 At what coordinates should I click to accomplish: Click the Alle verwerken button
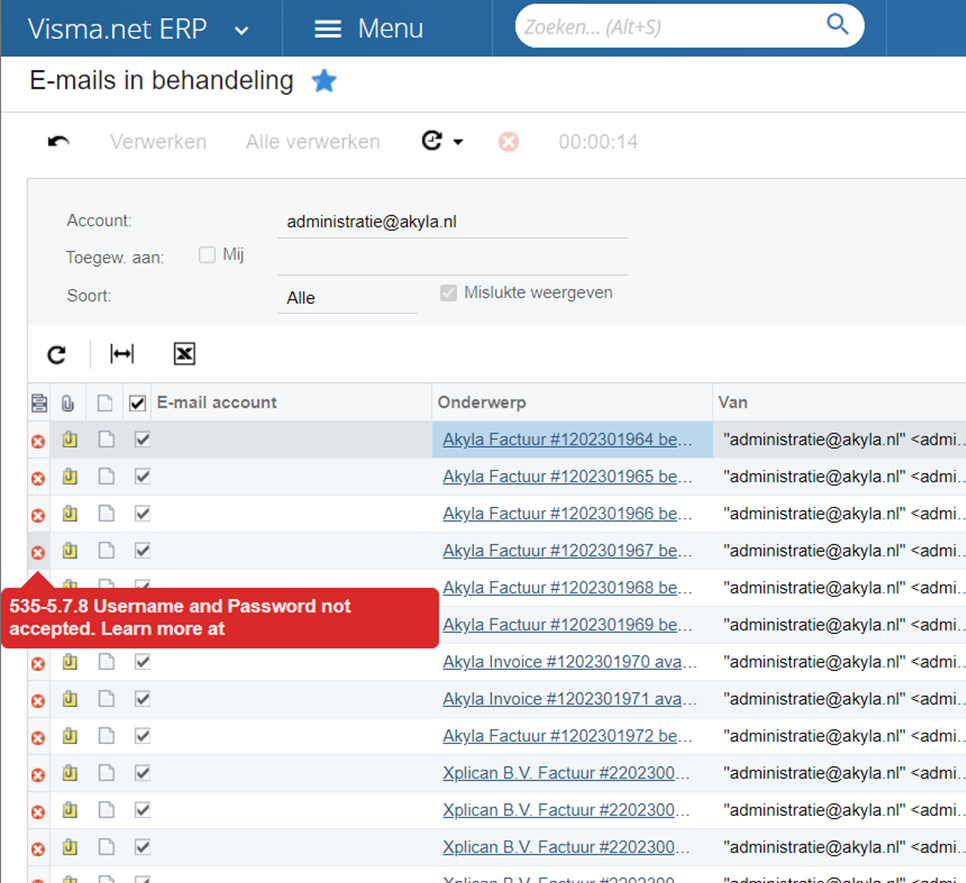[313, 142]
